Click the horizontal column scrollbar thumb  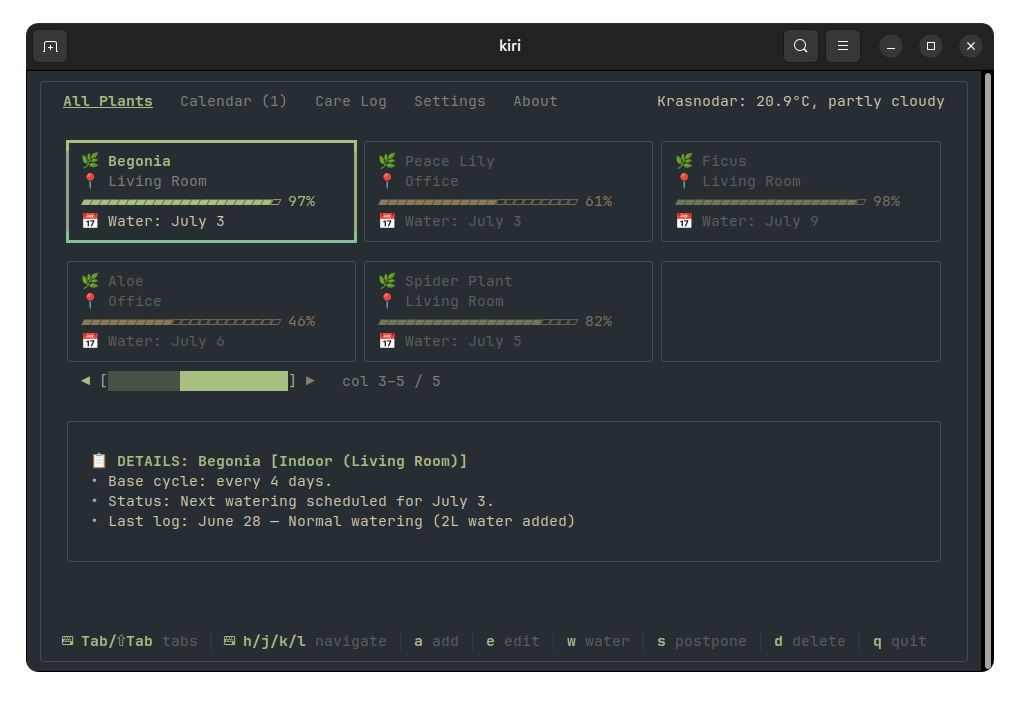pos(234,381)
